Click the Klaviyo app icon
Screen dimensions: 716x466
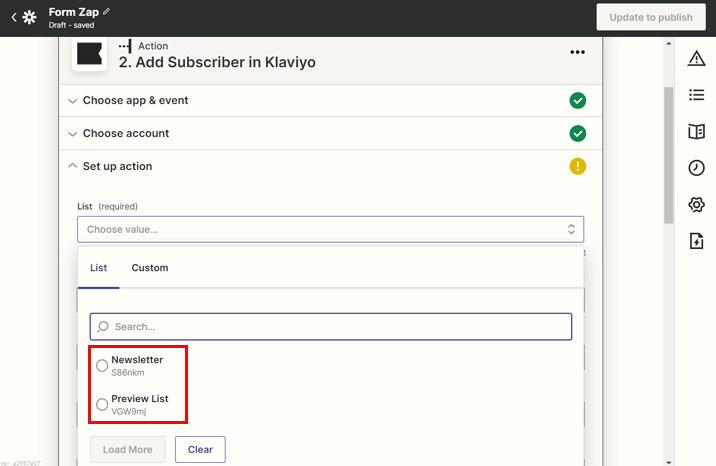pyautogui.click(x=89, y=54)
